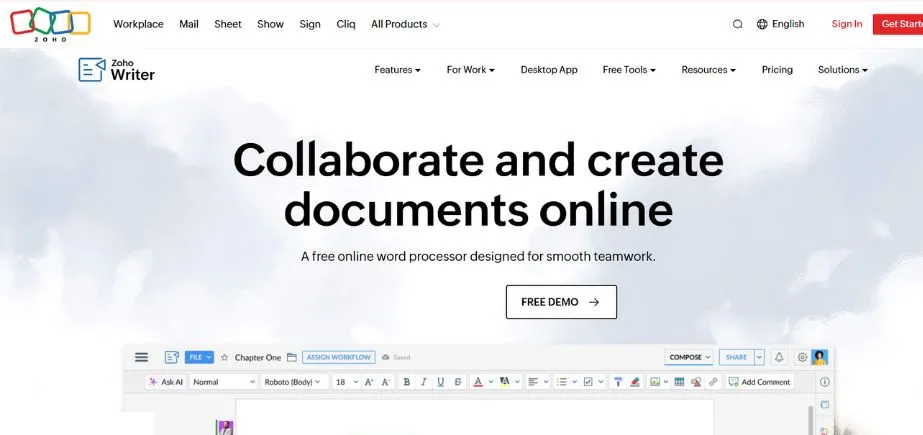The image size is (923, 435).
Task: Click the font color A icon
Action: click(x=478, y=382)
